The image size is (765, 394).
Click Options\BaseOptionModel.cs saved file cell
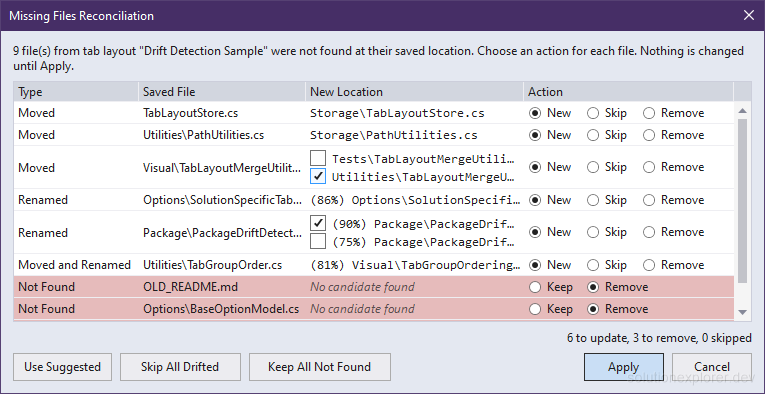[222, 309]
